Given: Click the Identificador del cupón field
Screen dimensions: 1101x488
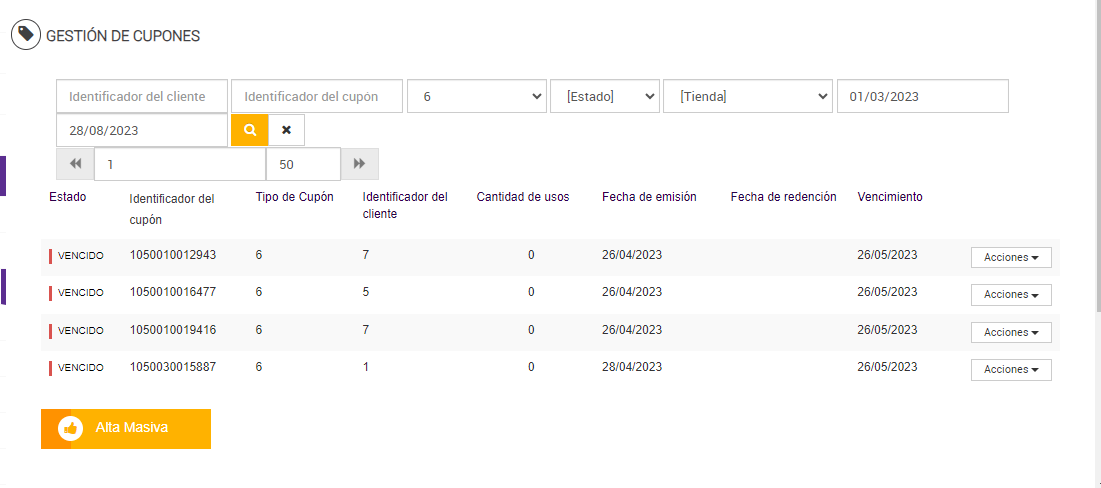Looking at the screenshot, I should click(x=317, y=96).
